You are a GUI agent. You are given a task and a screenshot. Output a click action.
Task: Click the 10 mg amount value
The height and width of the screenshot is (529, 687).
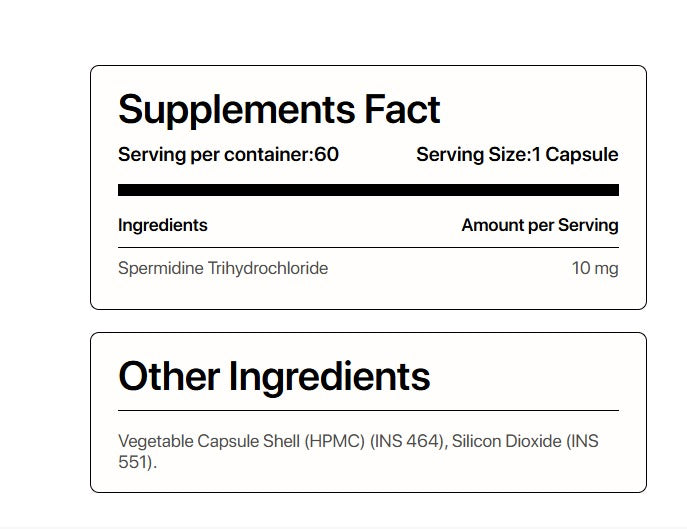pos(595,268)
